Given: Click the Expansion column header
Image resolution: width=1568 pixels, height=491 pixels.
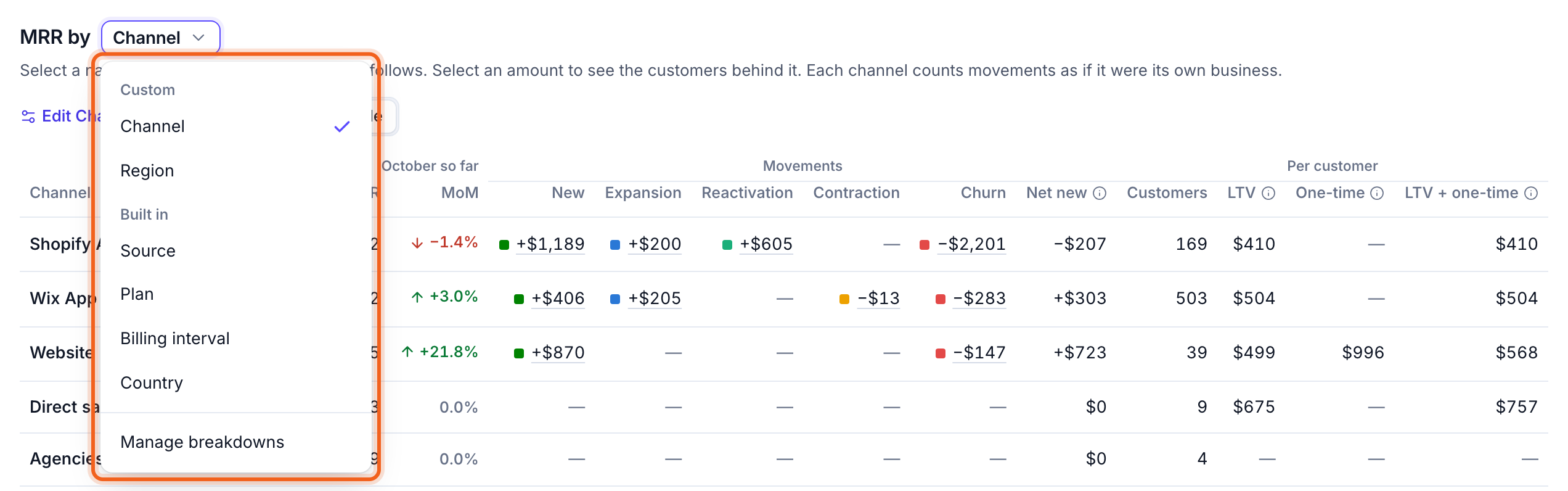Looking at the screenshot, I should 643,193.
